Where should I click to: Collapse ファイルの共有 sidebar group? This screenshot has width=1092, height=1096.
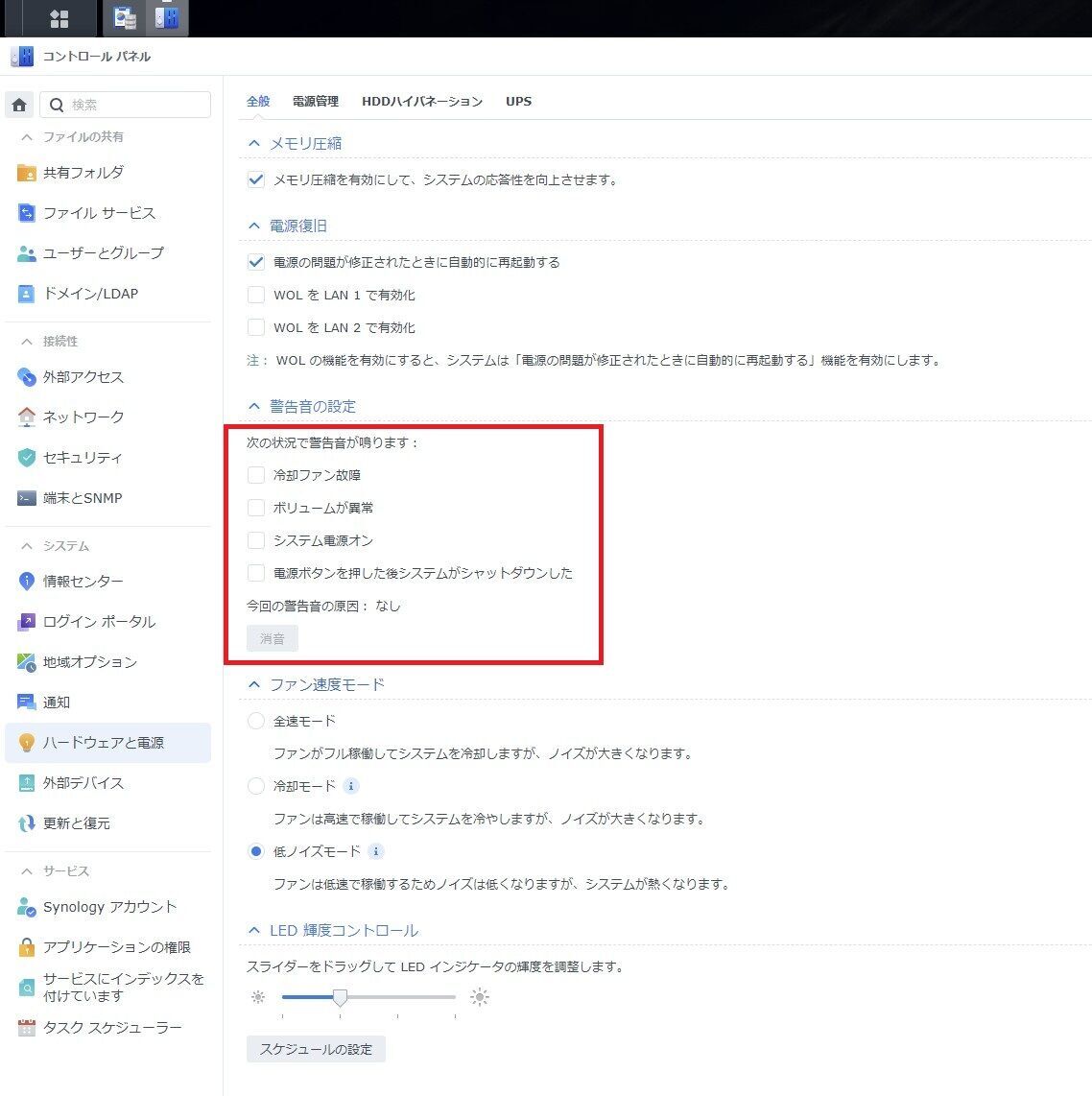pos(27,137)
